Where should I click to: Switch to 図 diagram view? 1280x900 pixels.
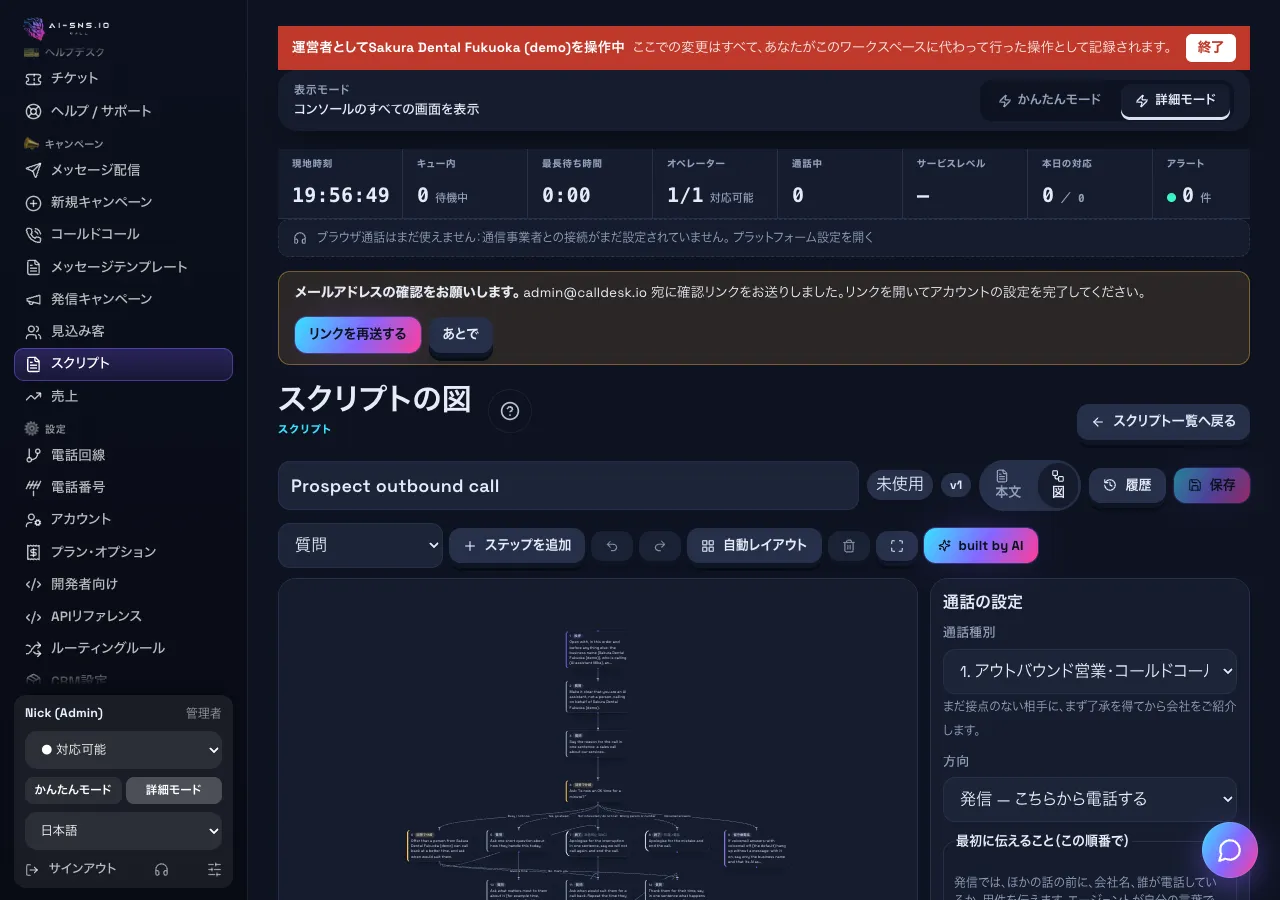point(1058,485)
